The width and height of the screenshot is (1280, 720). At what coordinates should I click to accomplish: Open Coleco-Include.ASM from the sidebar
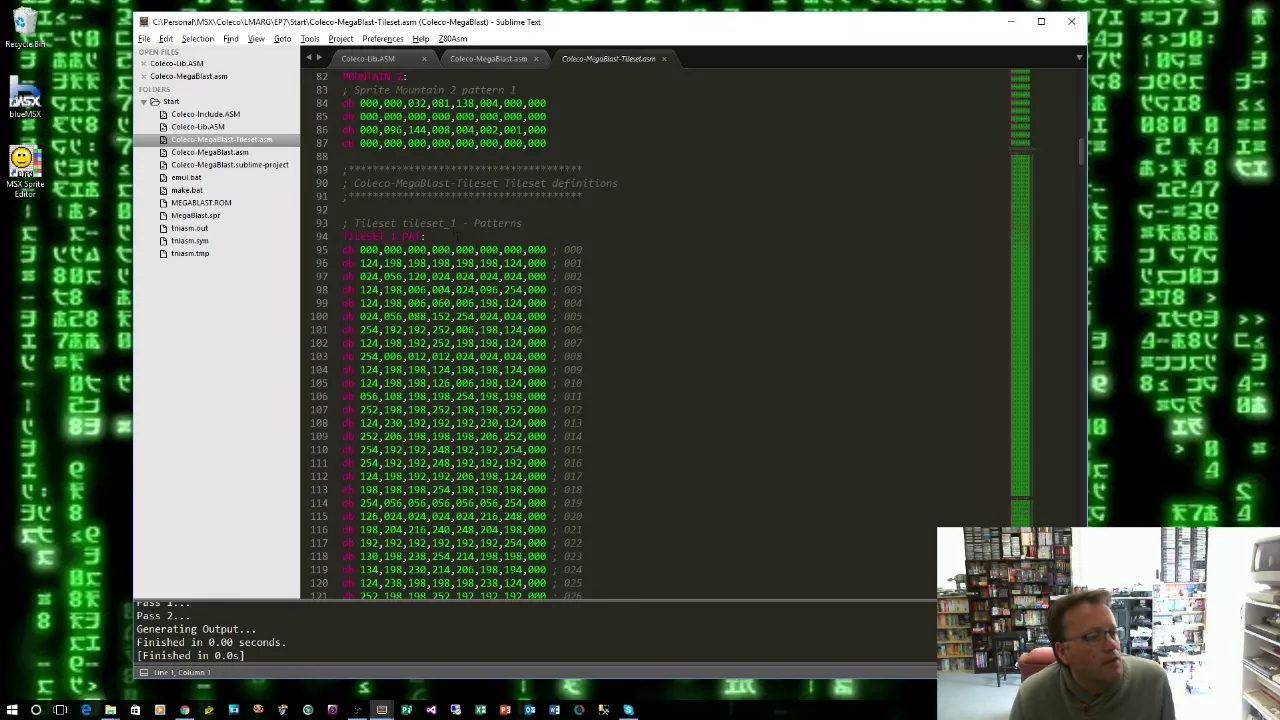pos(206,114)
